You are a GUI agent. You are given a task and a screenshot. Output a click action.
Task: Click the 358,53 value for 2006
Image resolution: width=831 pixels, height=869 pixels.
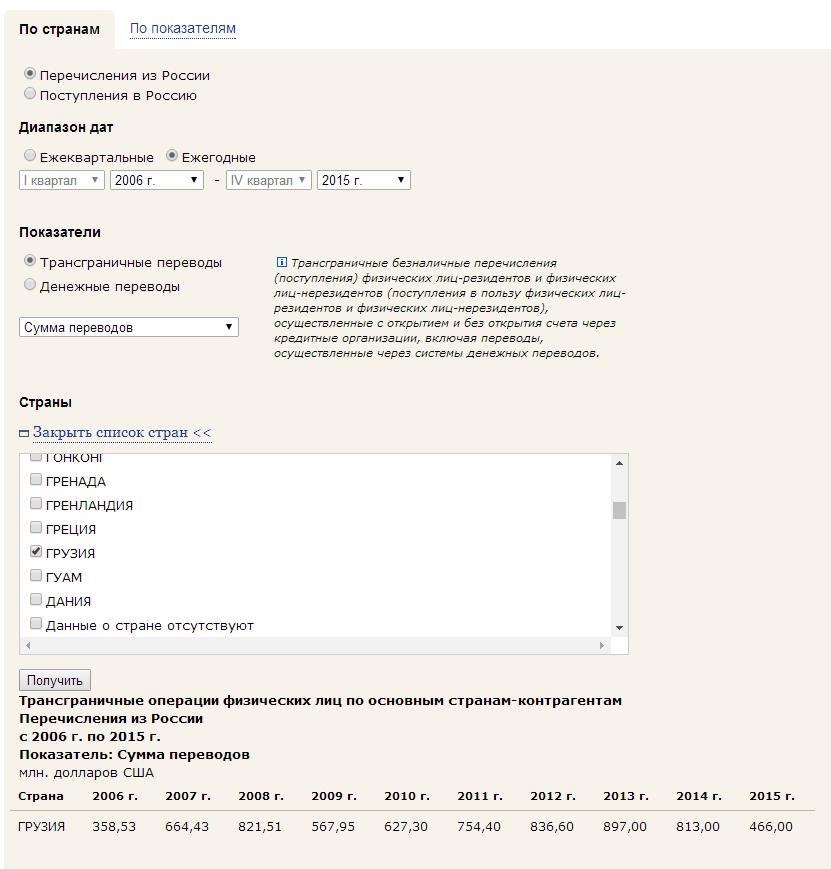(x=114, y=826)
